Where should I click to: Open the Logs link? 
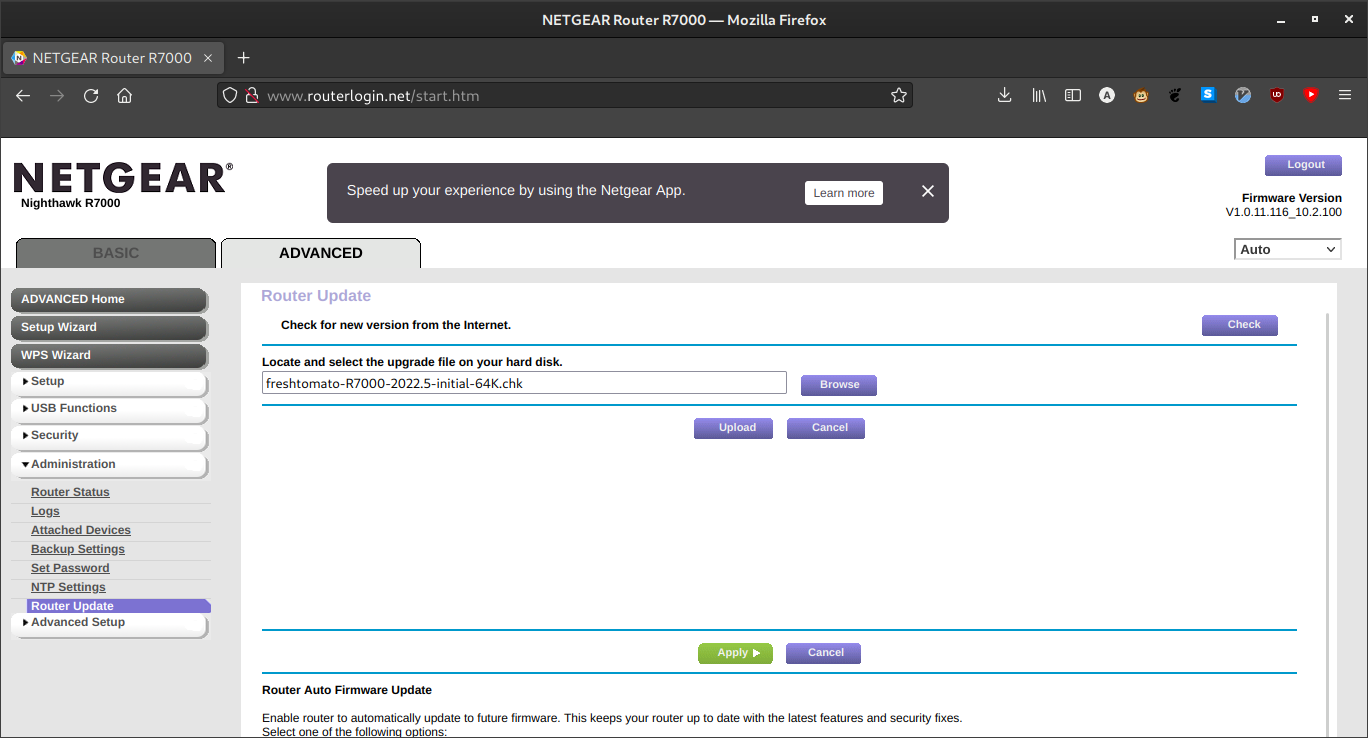45,511
